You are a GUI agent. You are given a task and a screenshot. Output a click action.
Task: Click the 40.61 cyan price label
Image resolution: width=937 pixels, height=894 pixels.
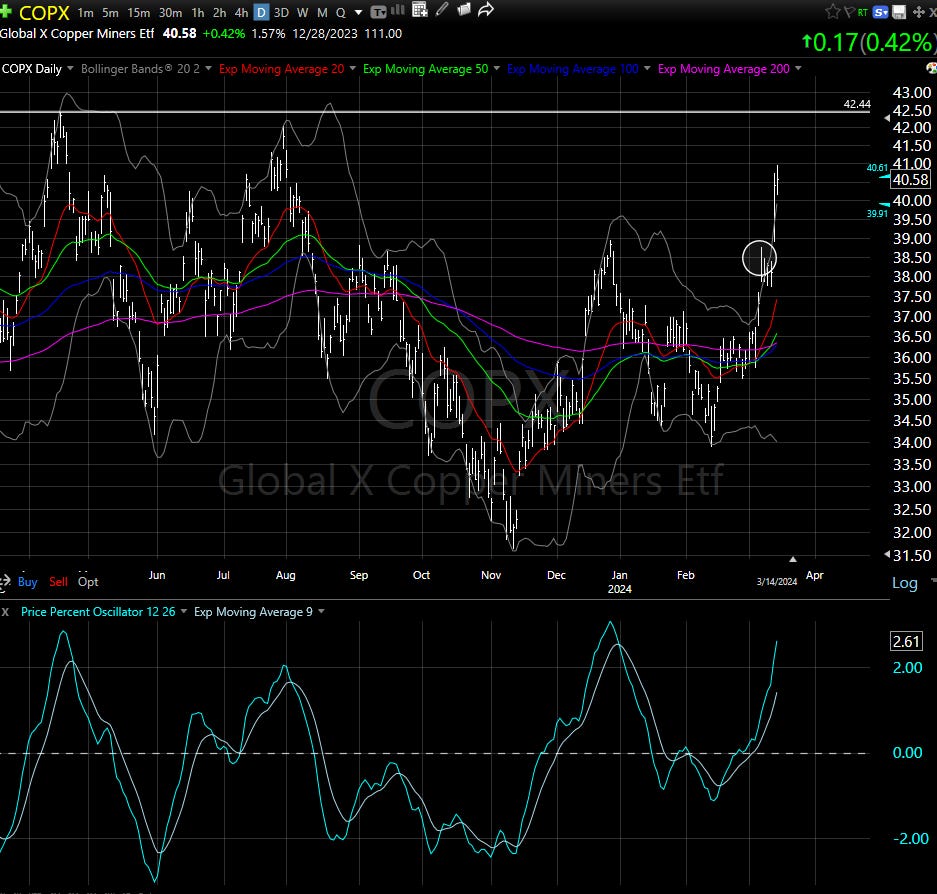877,168
